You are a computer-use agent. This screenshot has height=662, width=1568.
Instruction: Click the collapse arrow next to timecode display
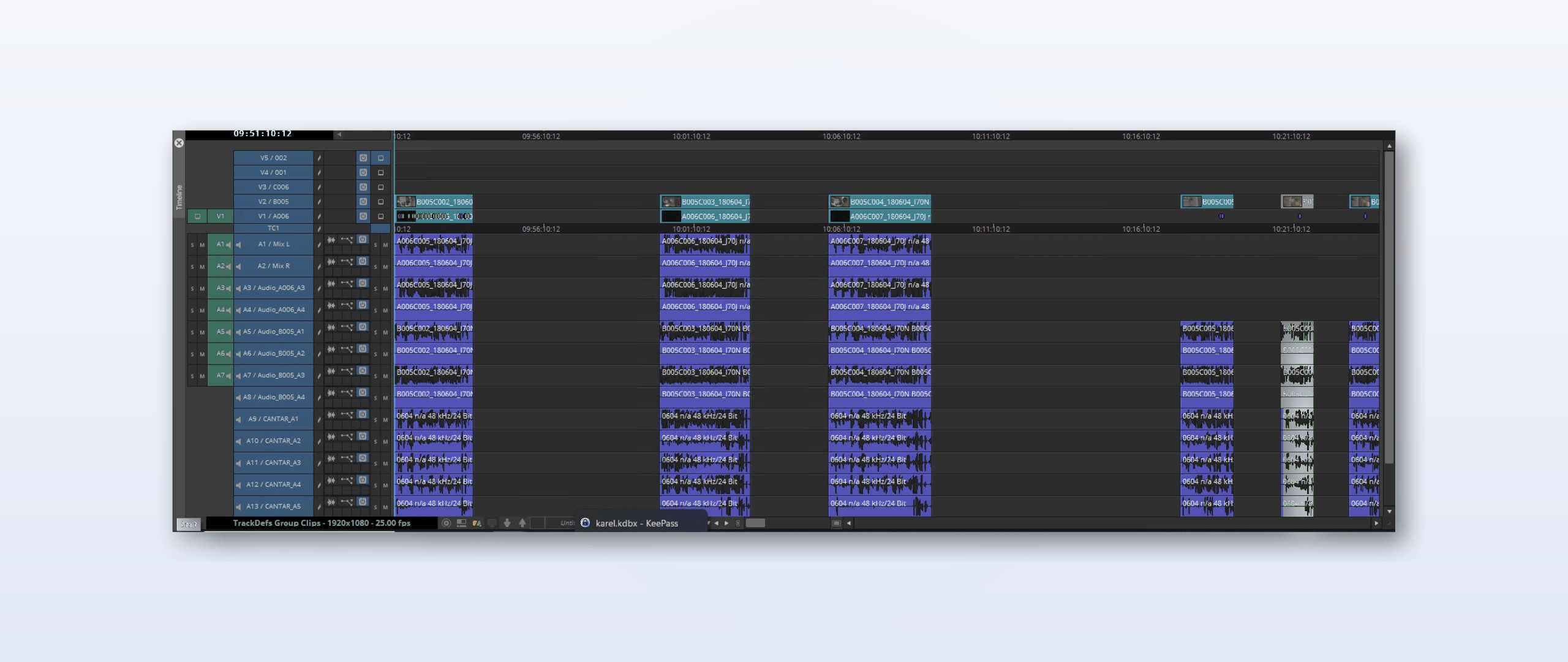tap(339, 134)
